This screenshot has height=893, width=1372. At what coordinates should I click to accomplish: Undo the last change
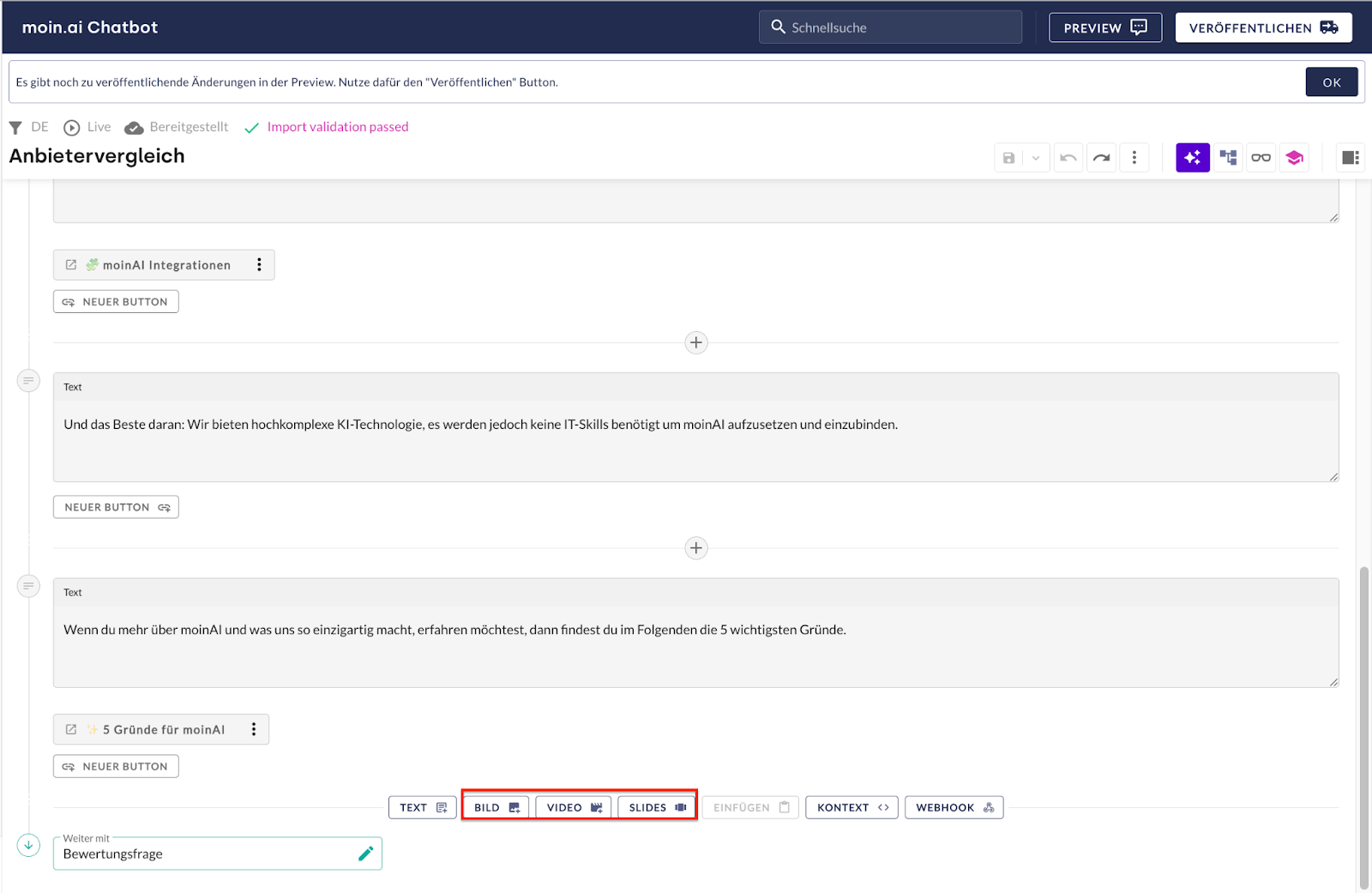point(1068,158)
